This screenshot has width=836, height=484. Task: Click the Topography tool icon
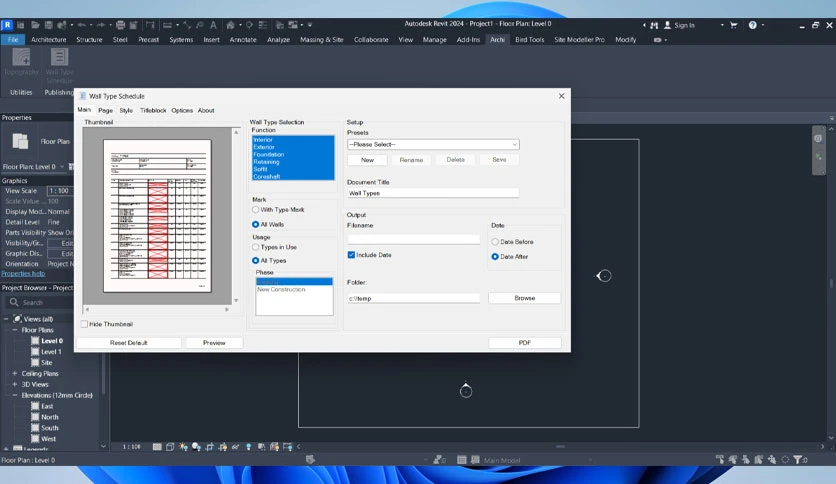pyautogui.click(x=21, y=58)
